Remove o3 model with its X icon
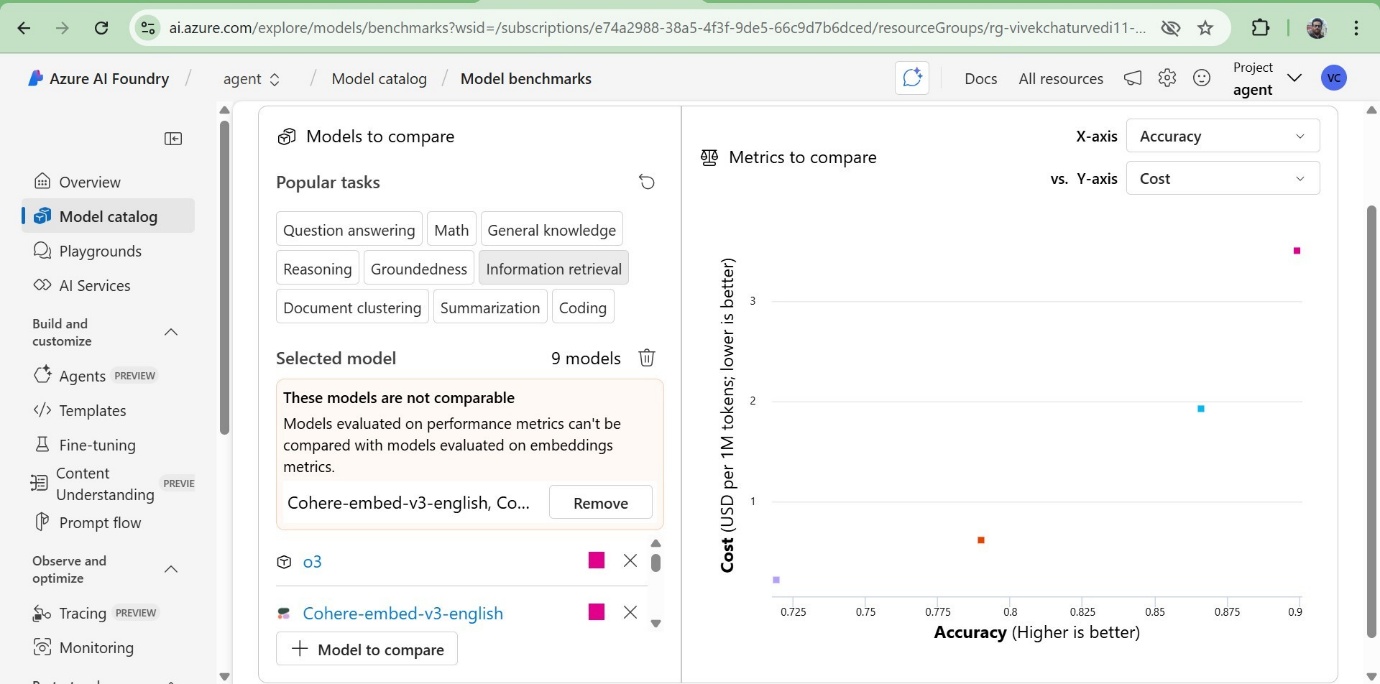The image size is (1380, 684). point(630,561)
